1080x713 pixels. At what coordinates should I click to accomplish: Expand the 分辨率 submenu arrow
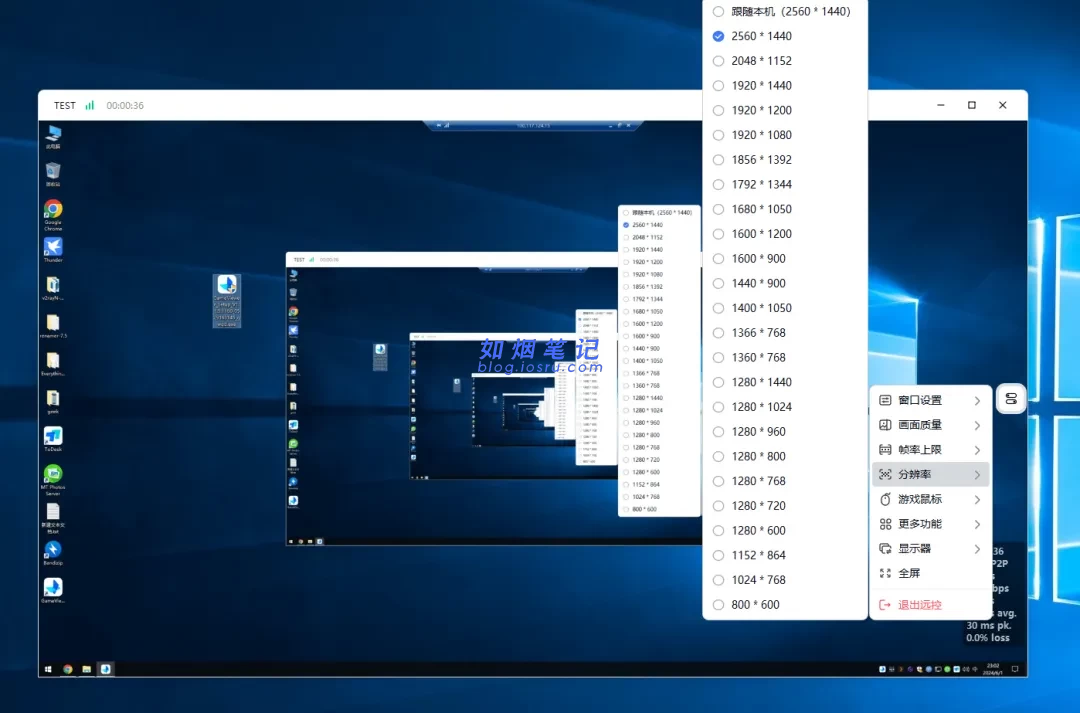point(977,475)
